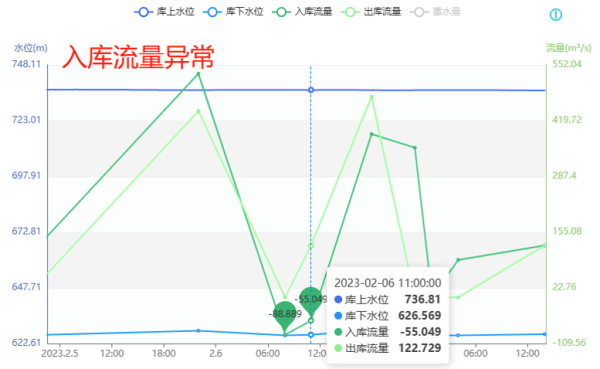The height and width of the screenshot is (369, 600).
Task: Click the 552.04 right axis value
Action: click(567, 64)
